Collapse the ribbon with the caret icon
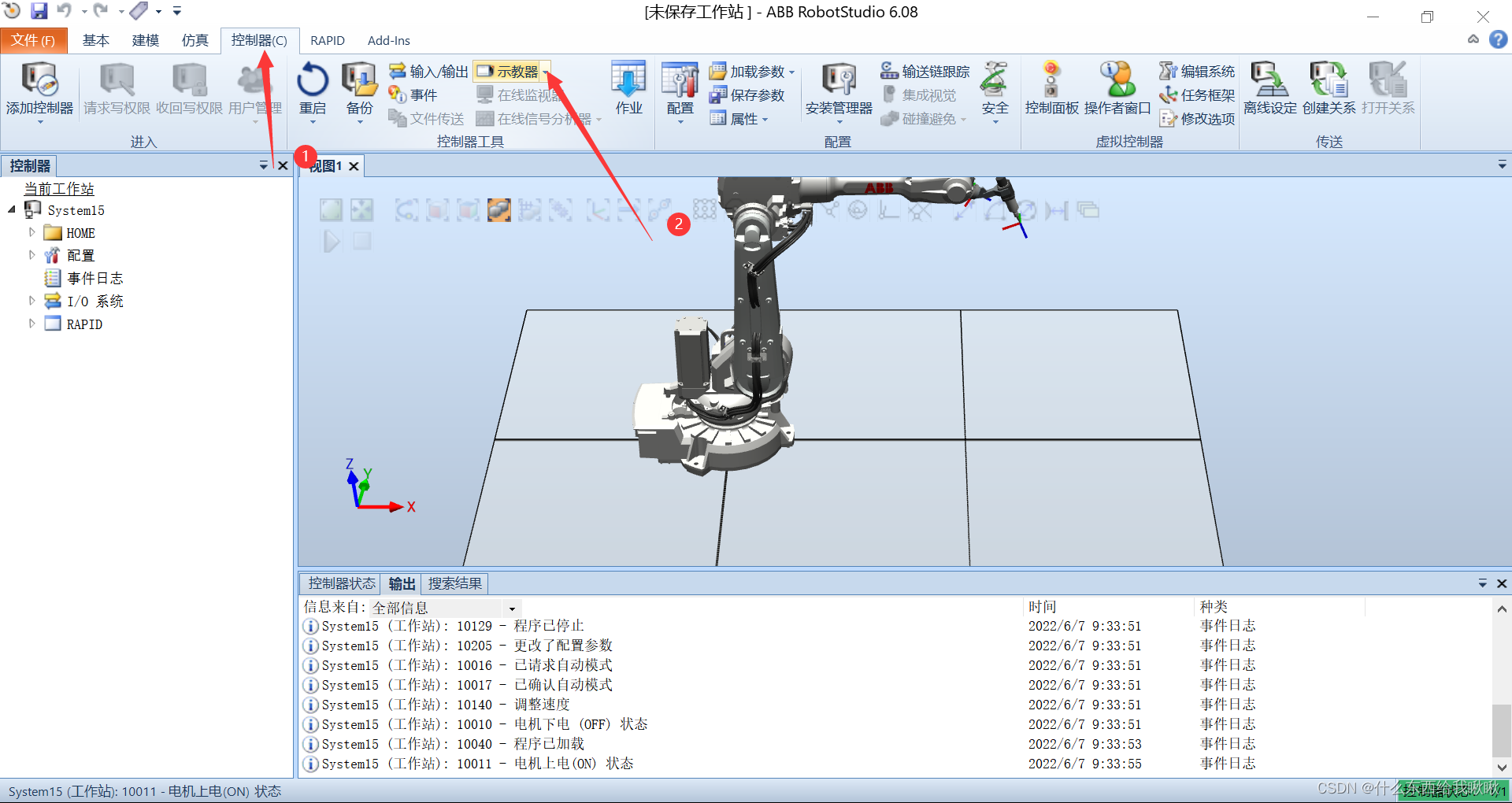 coord(1473,39)
